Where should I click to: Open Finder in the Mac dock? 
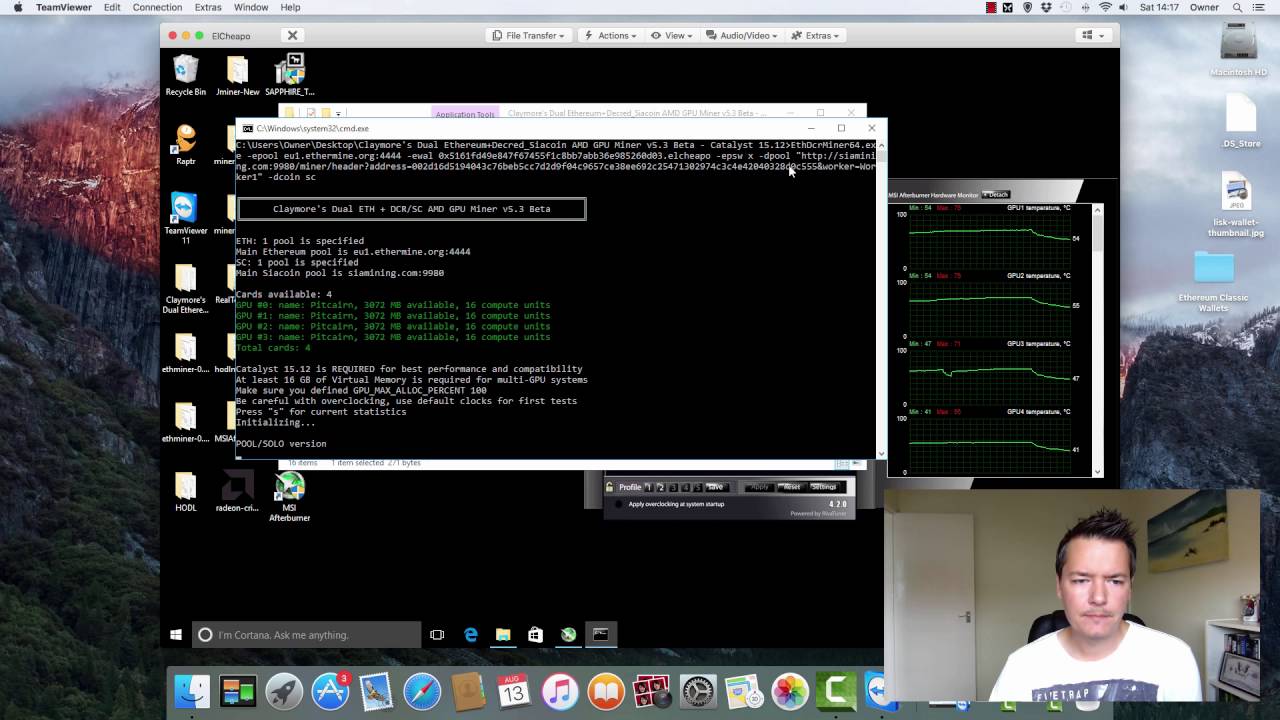pyautogui.click(x=192, y=691)
